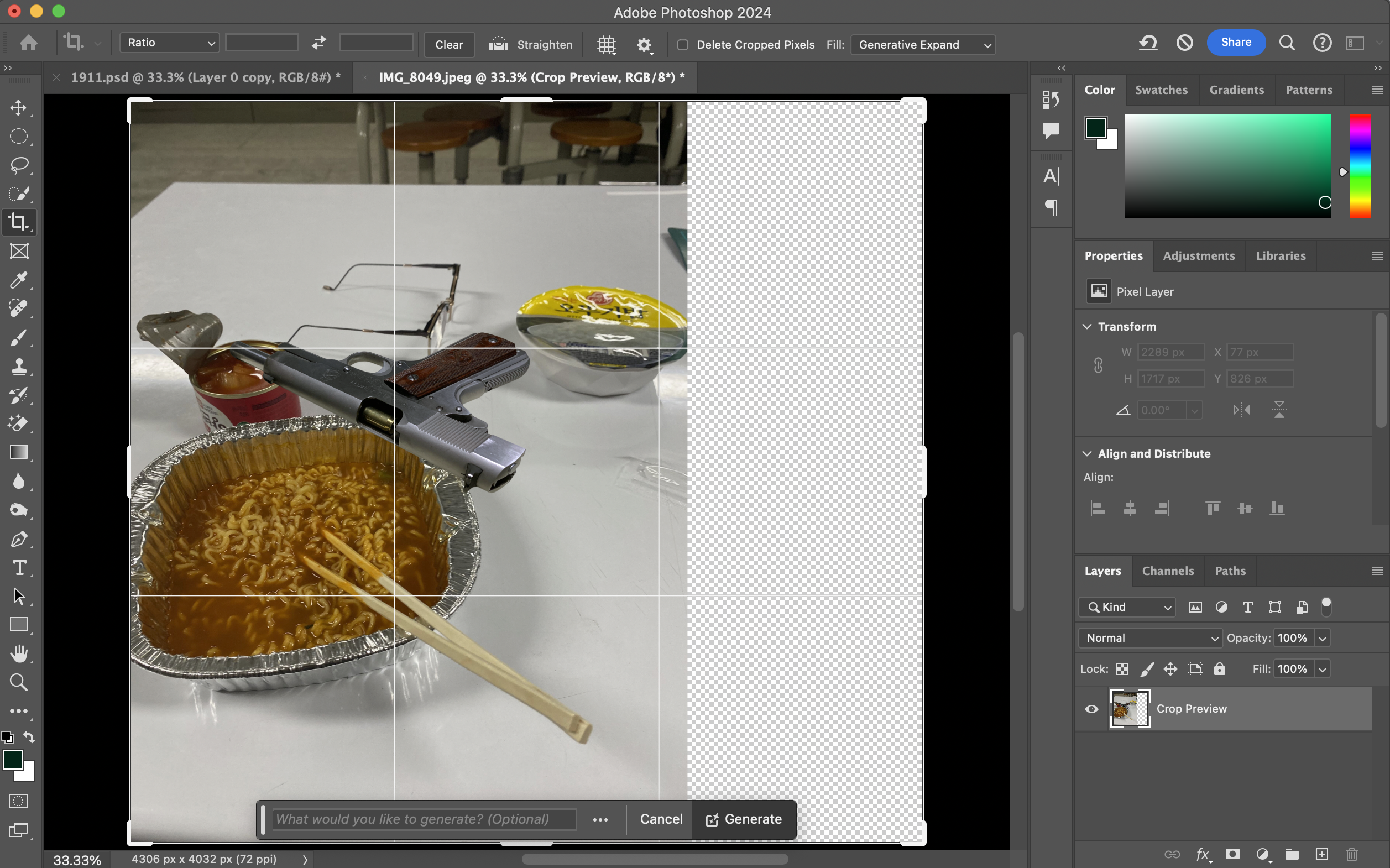Select the Lasso tool
1390x868 pixels.
click(19, 165)
